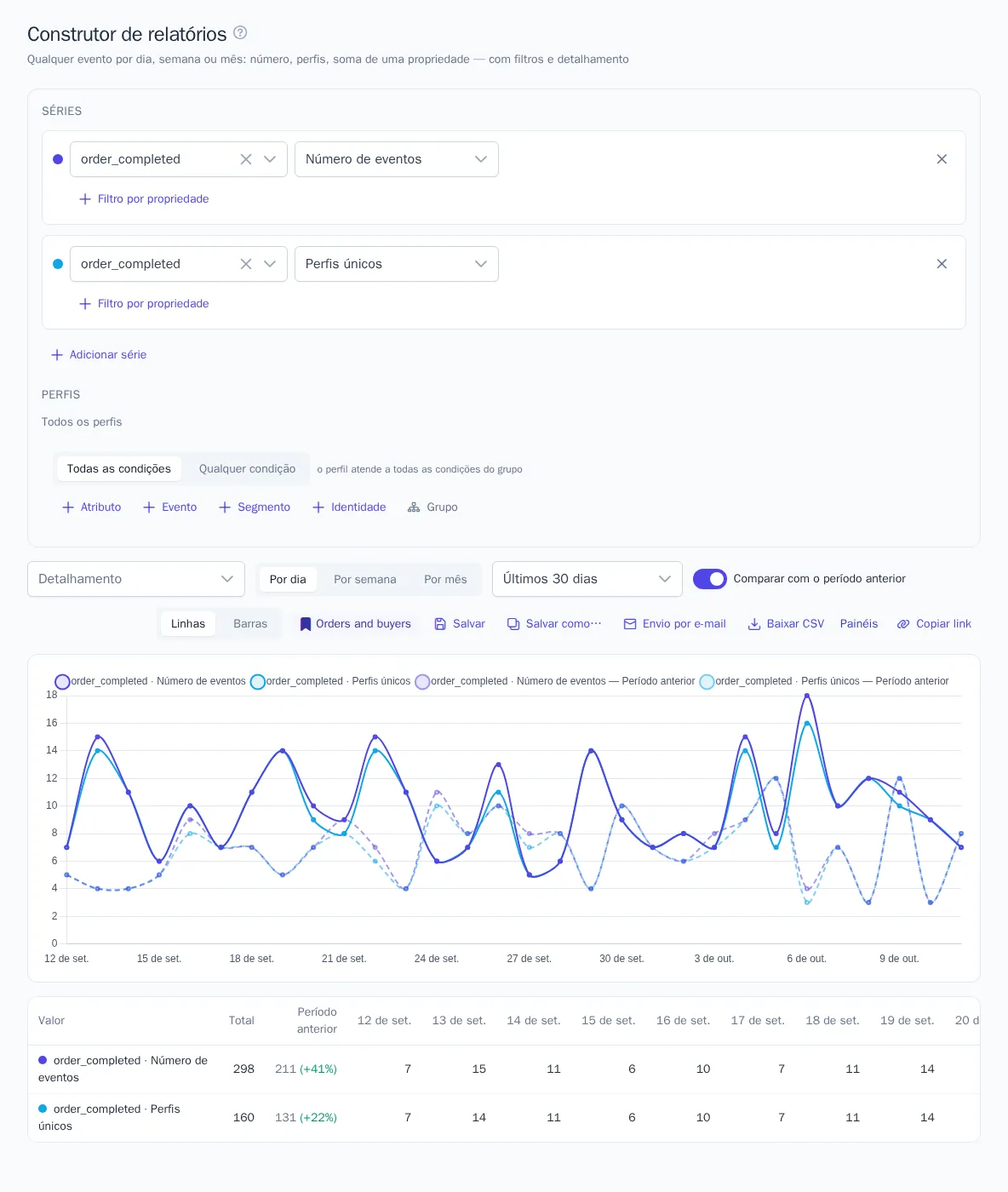Remove the Perfis únicos series row
The width and height of the screenshot is (1008, 1192).
[x=942, y=264]
